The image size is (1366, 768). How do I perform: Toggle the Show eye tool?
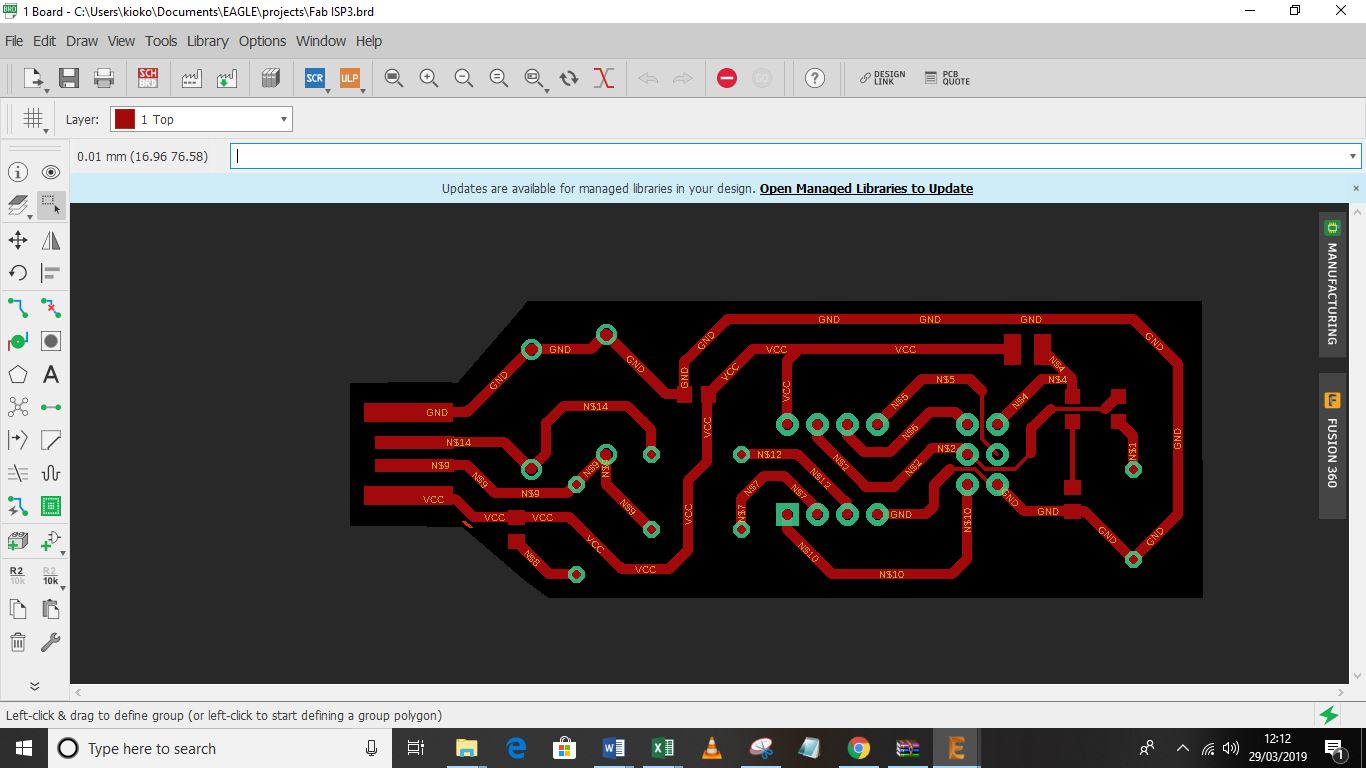[51, 173]
